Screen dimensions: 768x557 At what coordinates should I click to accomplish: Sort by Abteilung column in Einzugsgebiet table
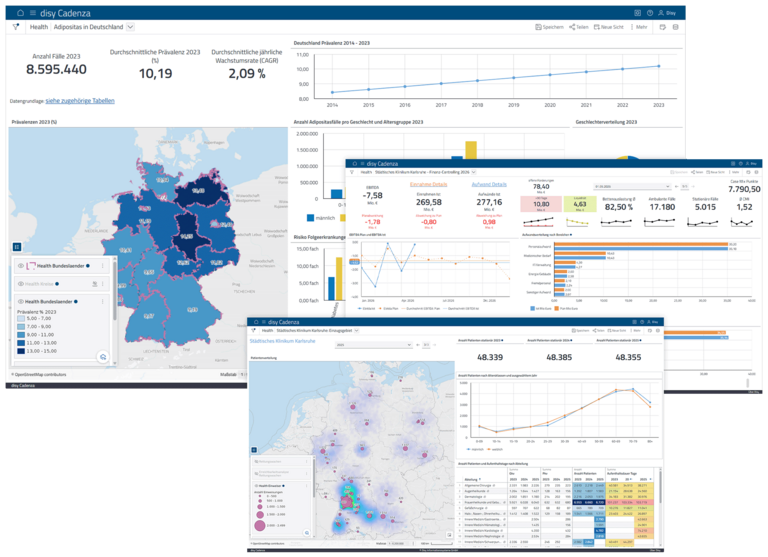pyautogui.click(x=472, y=479)
